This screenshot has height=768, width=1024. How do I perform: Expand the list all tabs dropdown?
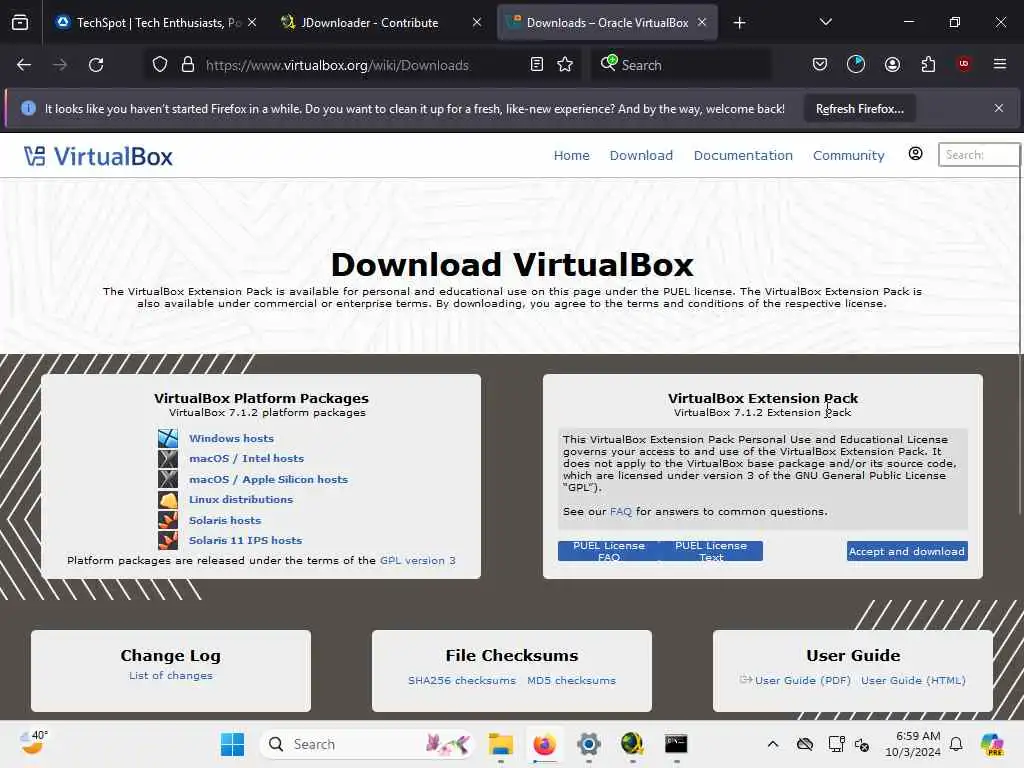pos(825,22)
